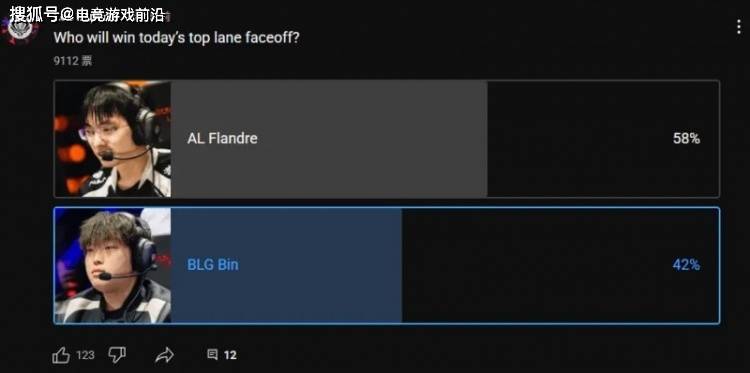Click the 123 likes count
The width and height of the screenshot is (750, 373).
pyautogui.click(x=85, y=355)
